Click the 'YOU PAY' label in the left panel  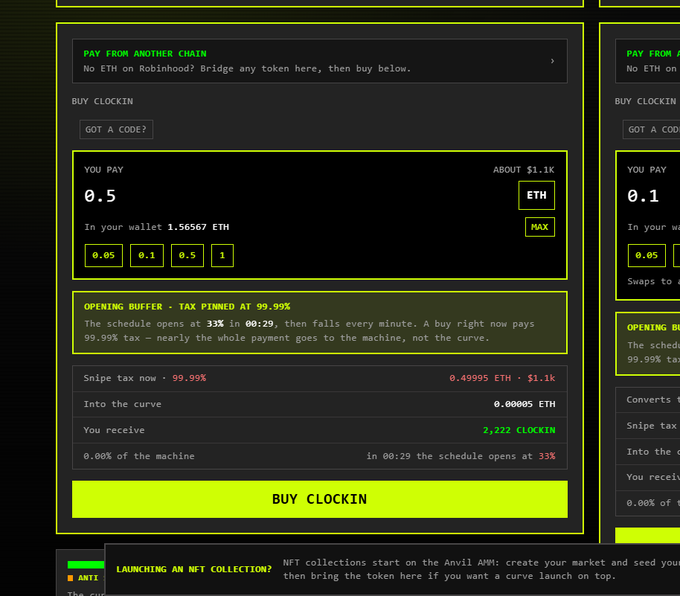[x=104, y=170]
